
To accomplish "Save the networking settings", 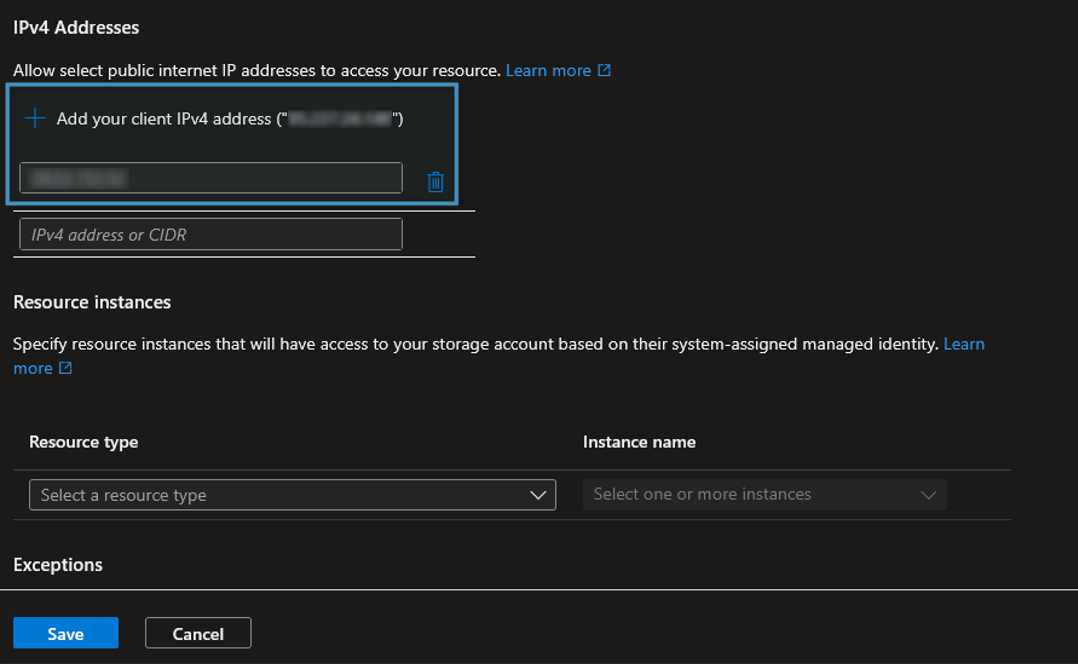I will pyautogui.click(x=66, y=633).
